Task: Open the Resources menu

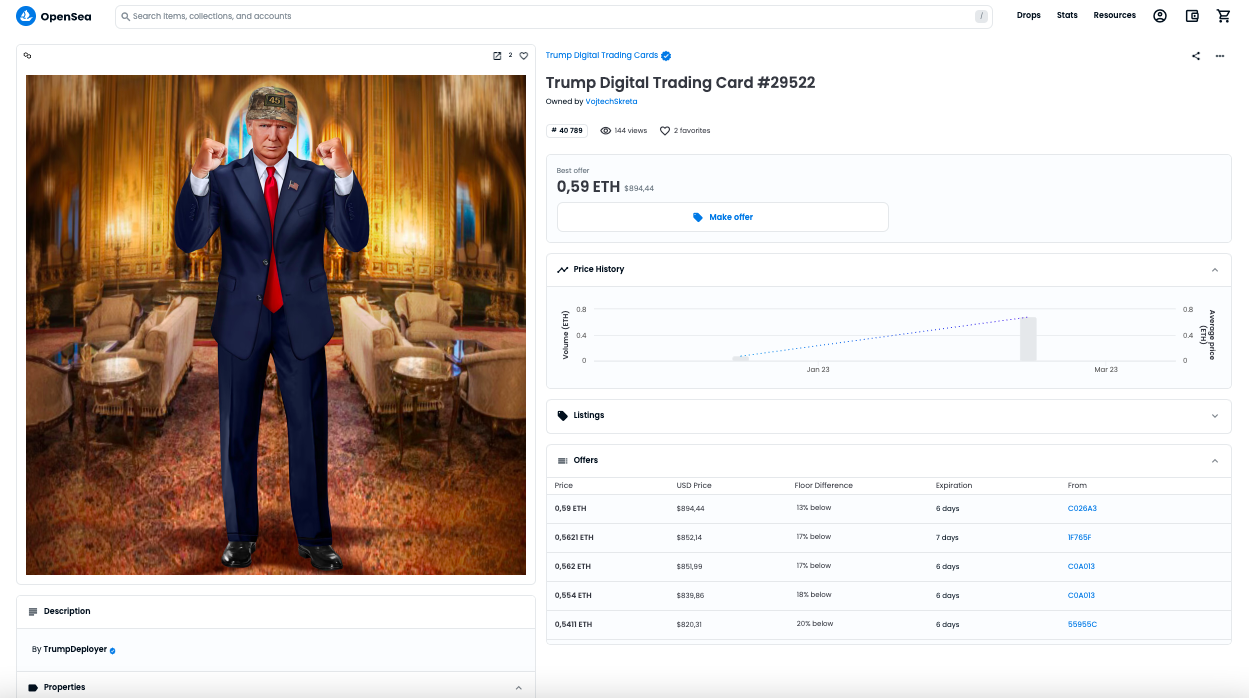Action: click(1114, 16)
